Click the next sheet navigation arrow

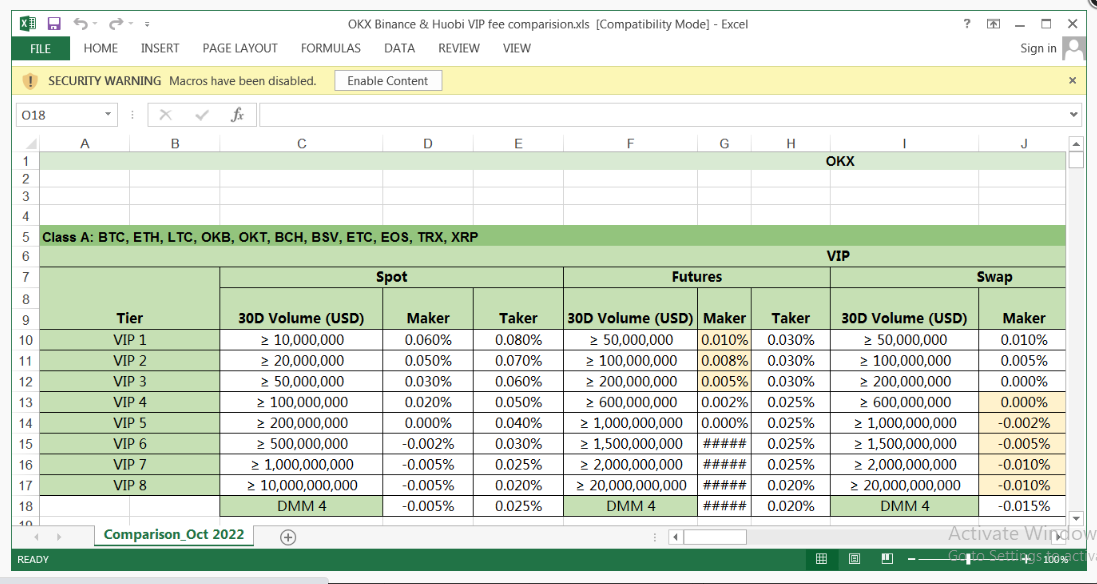[59, 536]
